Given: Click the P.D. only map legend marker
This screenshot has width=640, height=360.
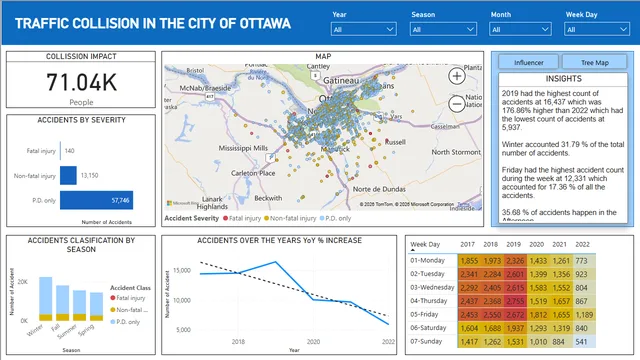Looking at the screenshot, I should [322, 218].
